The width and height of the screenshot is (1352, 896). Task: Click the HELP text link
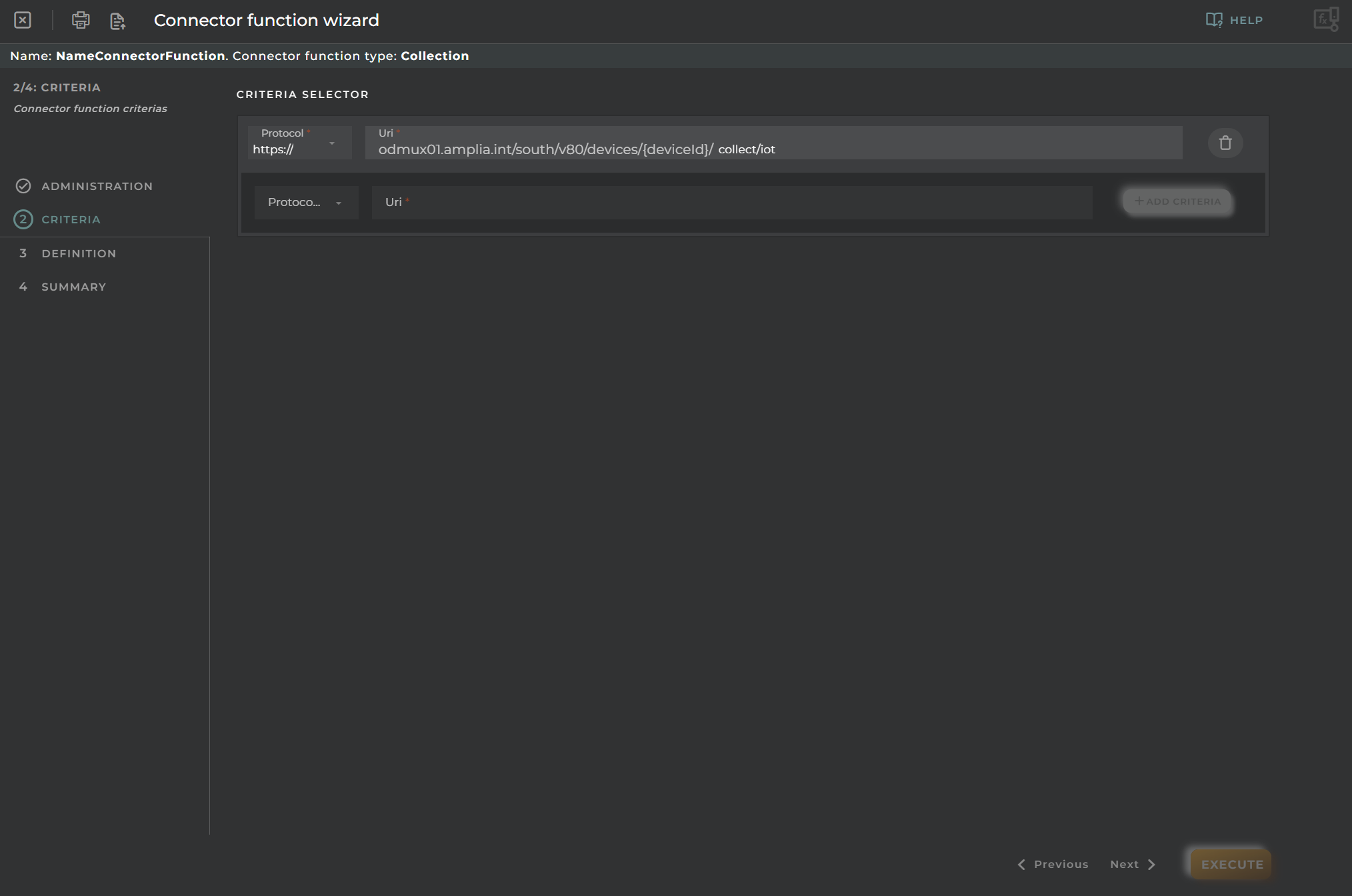[x=1246, y=20]
